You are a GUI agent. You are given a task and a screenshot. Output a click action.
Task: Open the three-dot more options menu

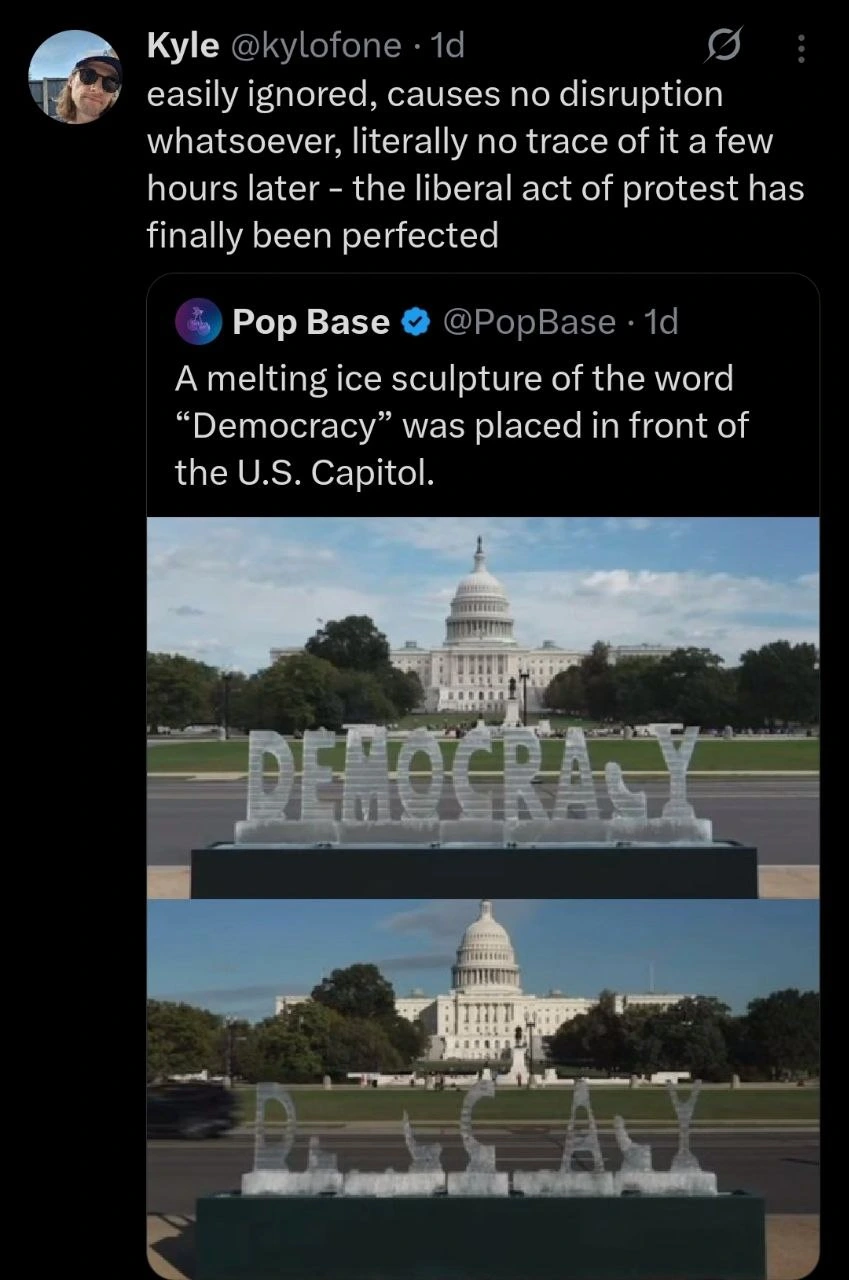(x=799, y=47)
